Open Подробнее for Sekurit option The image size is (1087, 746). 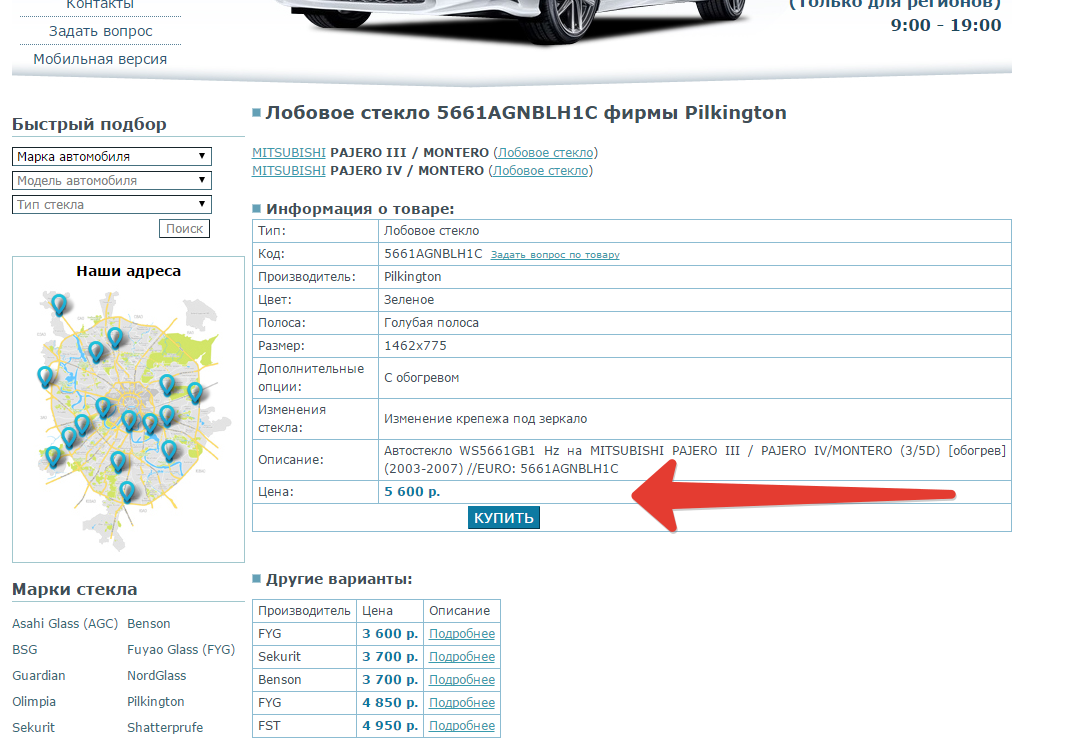click(461, 657)
